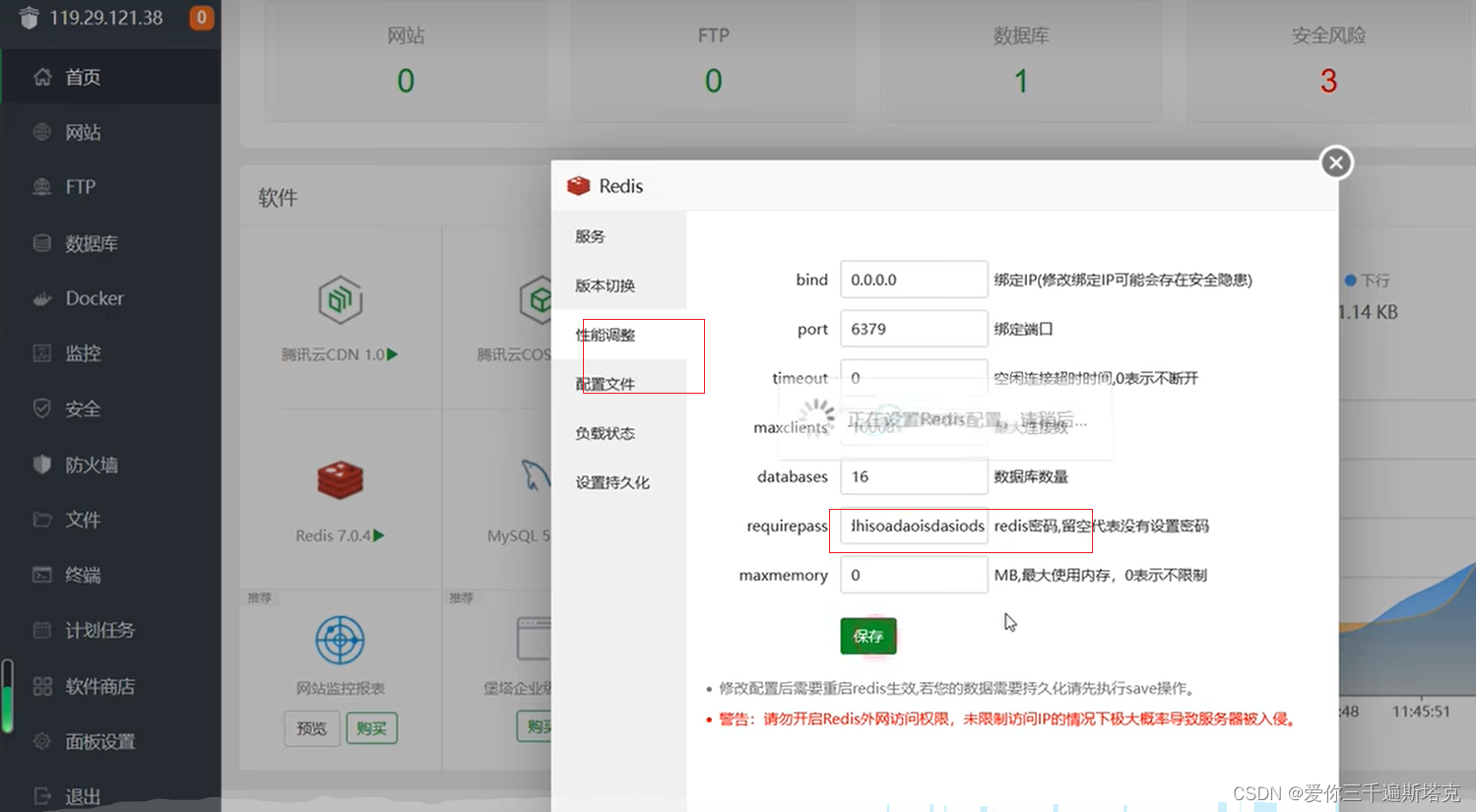
Task: Click the maxmemory input field
Action: 914,575
